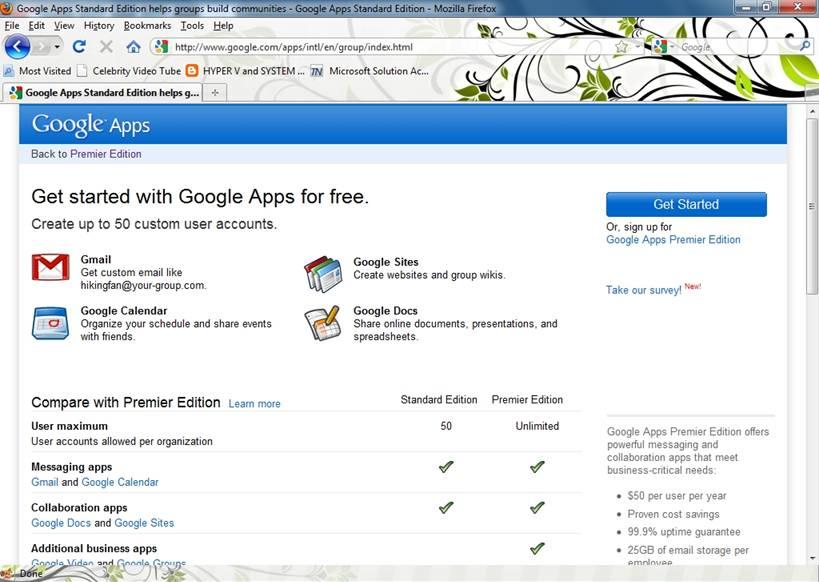Image resolution: width=819 pixels, height=582 pixels.
Task: Click the '$50 per user per year' bullet
Action: [x=677, y=496]
